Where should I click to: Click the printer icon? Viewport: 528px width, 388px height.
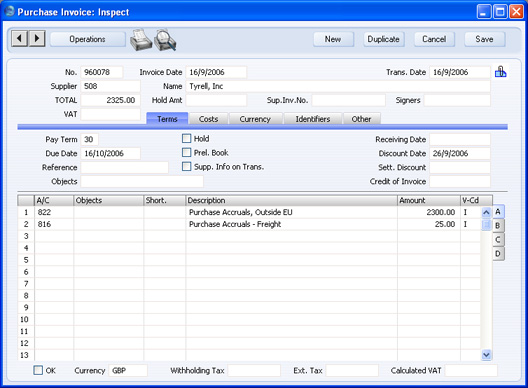141,40
